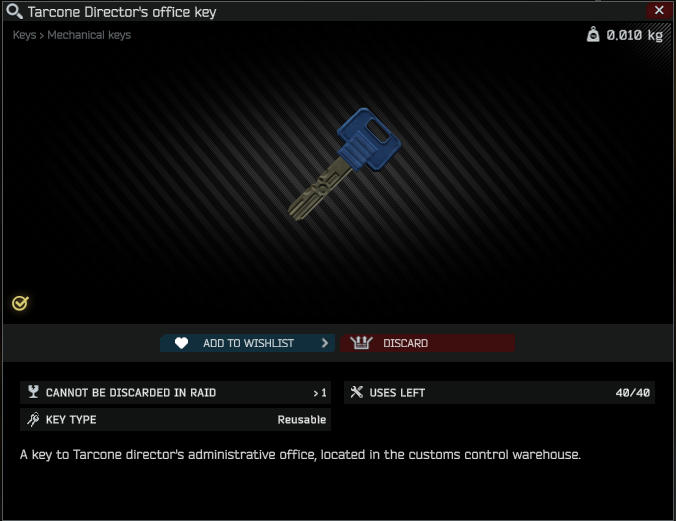Click the crossed tools Uses Left icon

coord(357,392)
